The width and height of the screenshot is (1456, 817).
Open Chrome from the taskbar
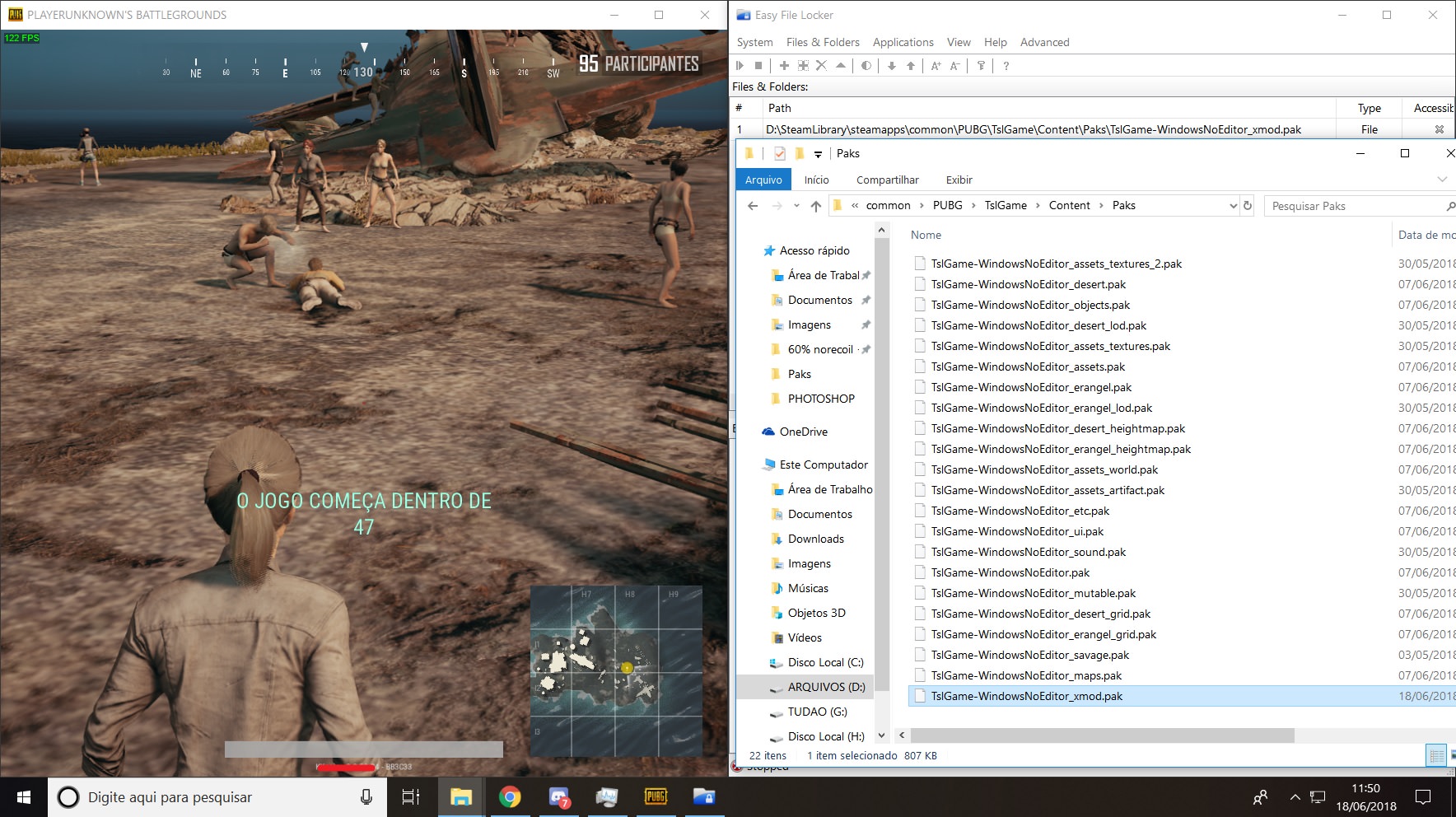click(x=510, y=796)
